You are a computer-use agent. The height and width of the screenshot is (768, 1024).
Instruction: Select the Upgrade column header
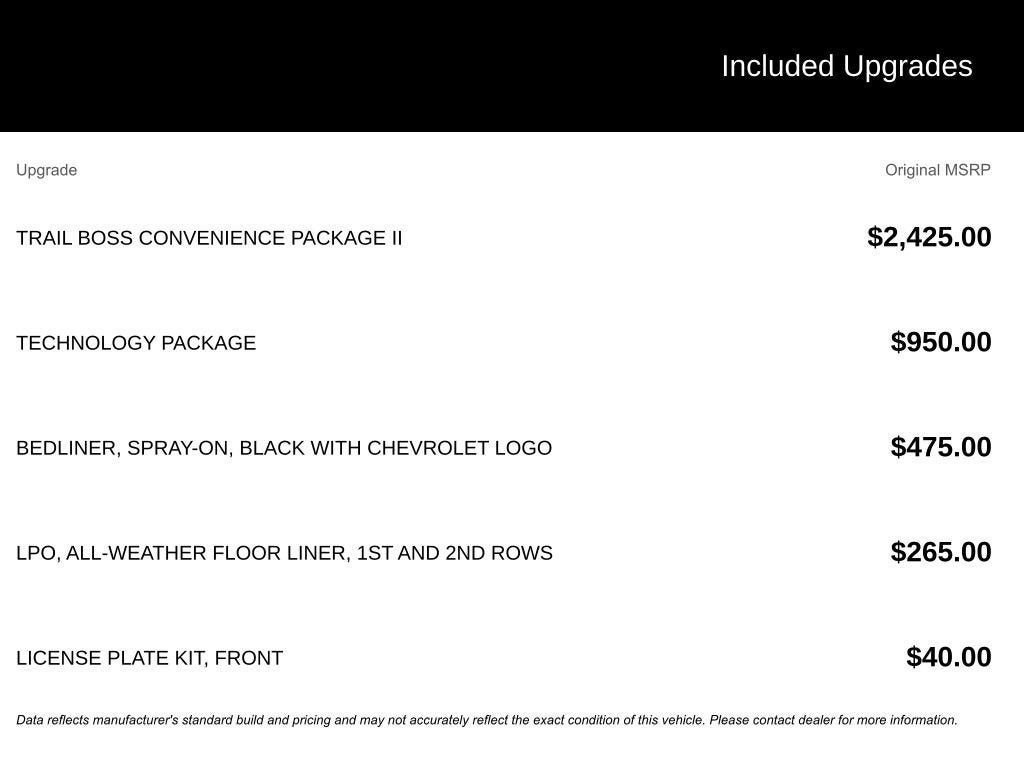click(46, 170)
